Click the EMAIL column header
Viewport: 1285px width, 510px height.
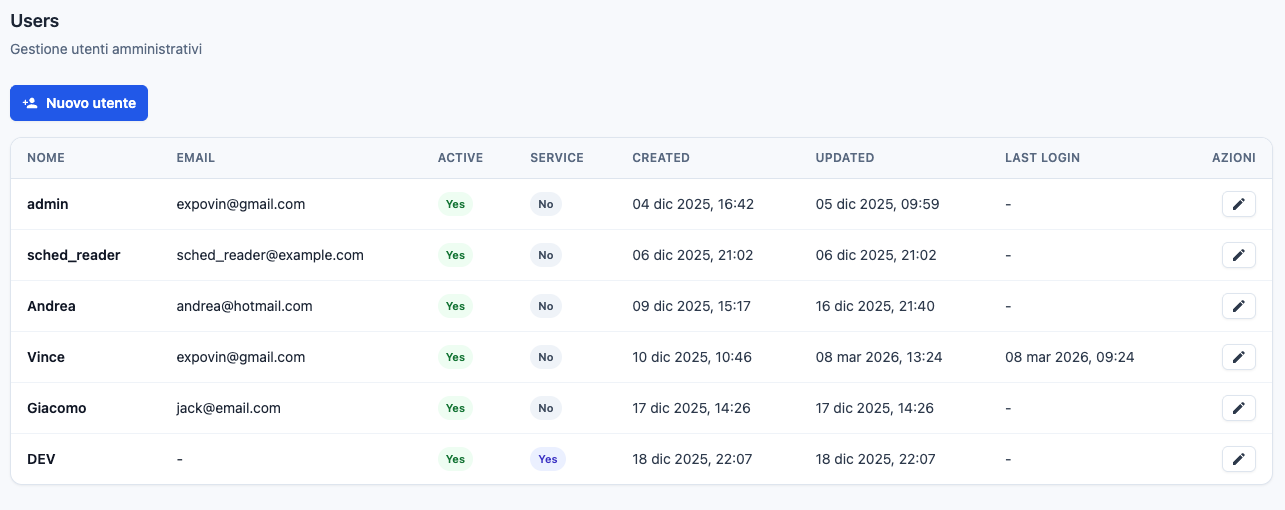click(x=195, y=158)
